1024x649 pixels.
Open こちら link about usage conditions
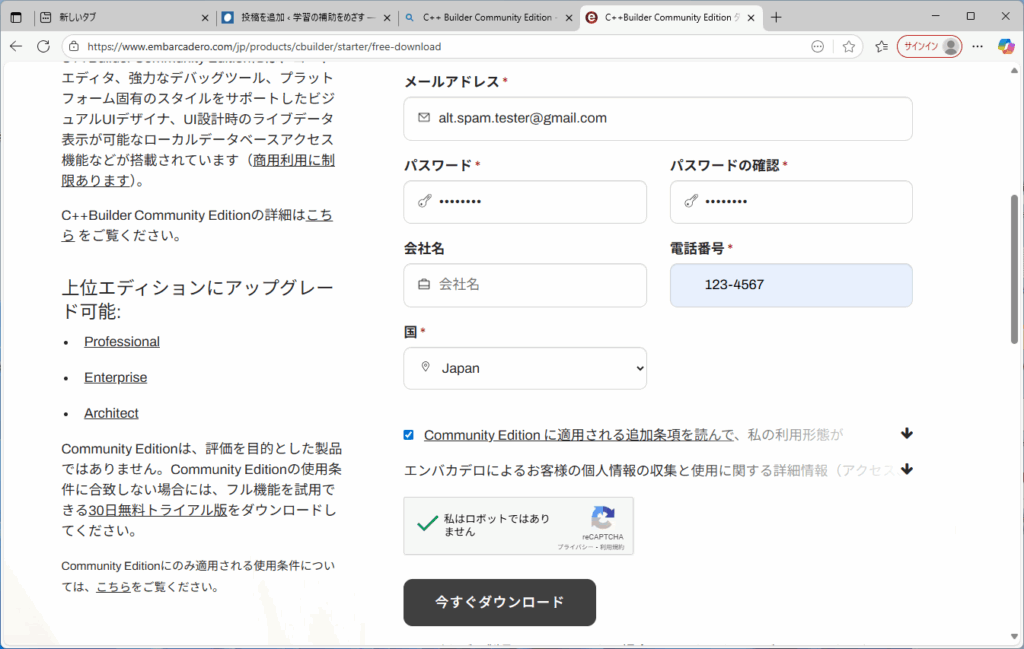point(114,586)
